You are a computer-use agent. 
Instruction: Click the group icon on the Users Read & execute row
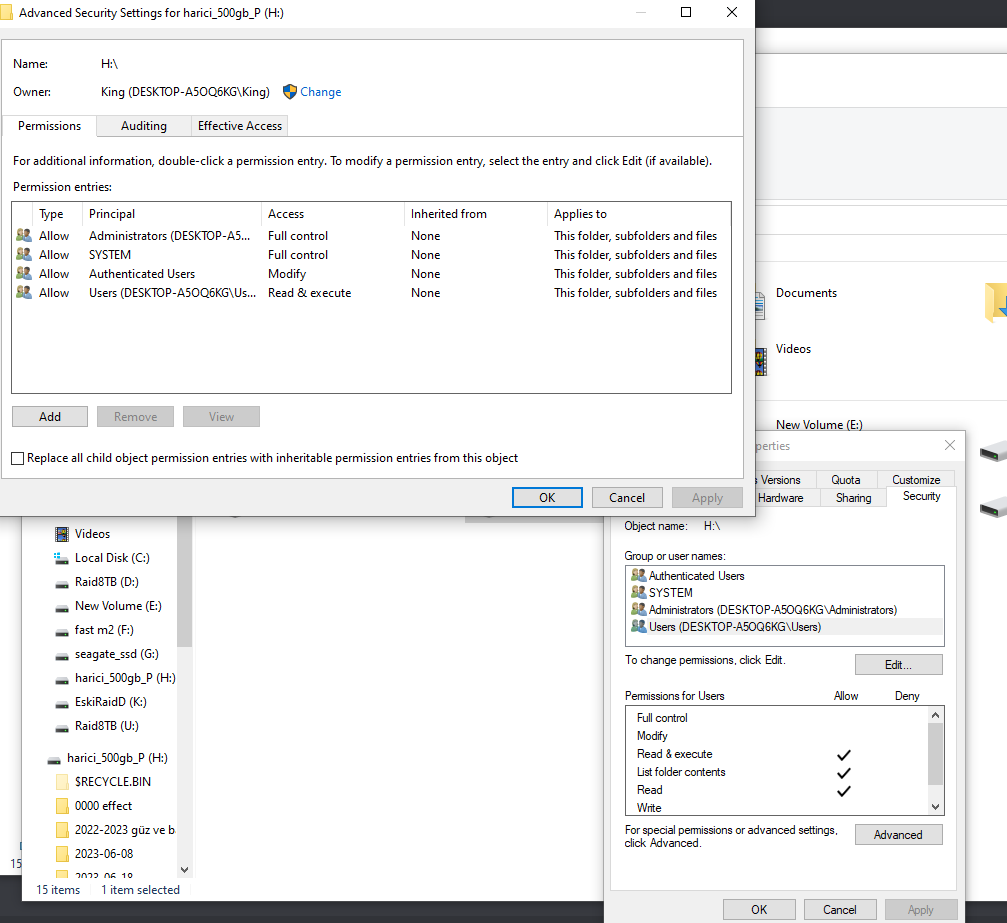click(24, 292)
